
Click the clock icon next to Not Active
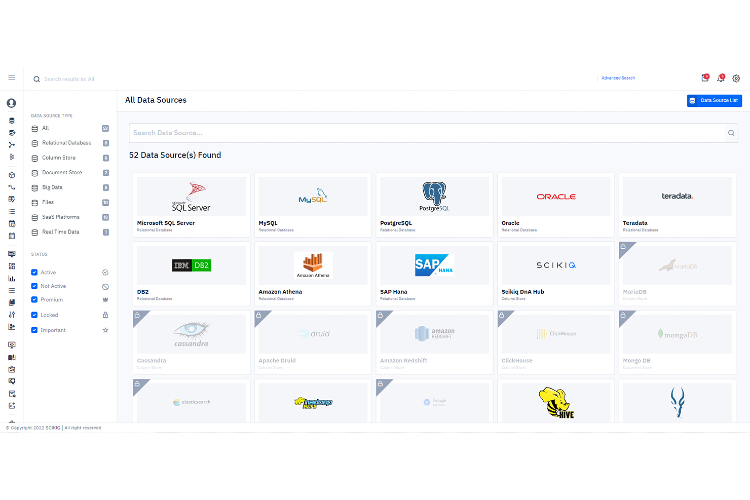[x=105, y=287]
